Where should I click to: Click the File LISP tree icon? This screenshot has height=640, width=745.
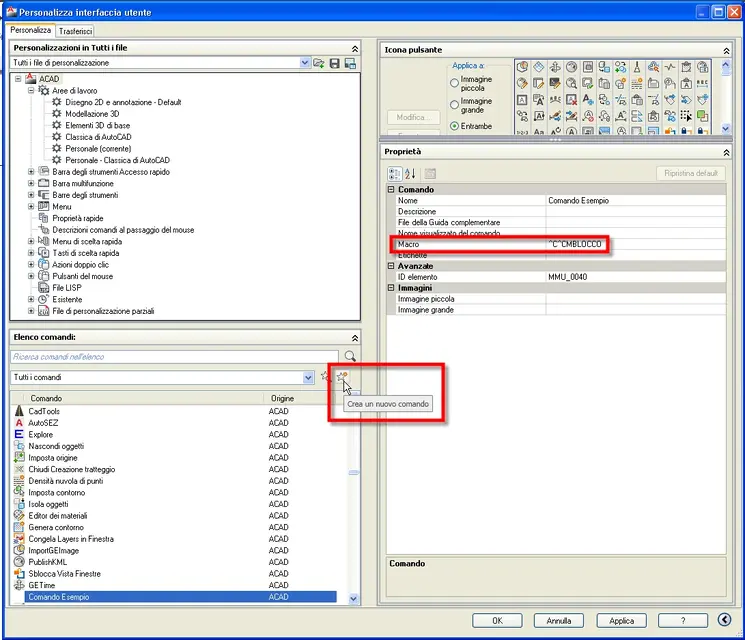(43, 287)
